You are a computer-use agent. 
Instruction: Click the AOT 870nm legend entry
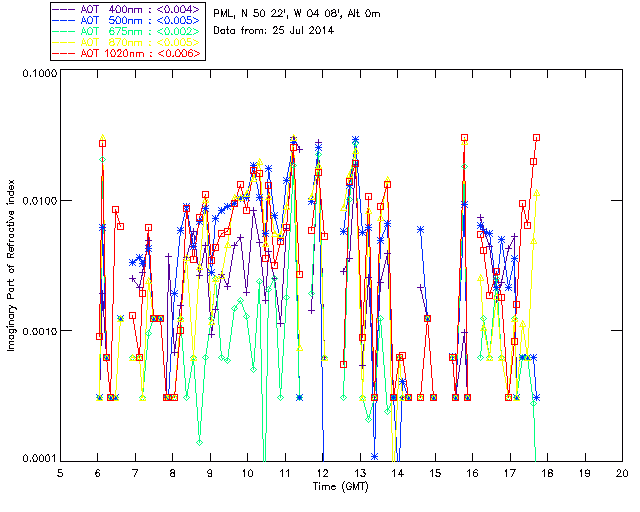tap(127, 42)
